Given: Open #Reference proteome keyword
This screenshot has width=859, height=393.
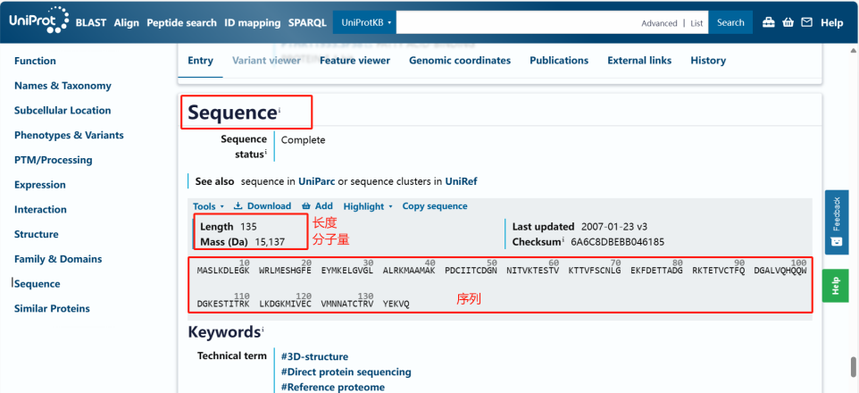Looking at the screenshot, I should pos(333,388).
